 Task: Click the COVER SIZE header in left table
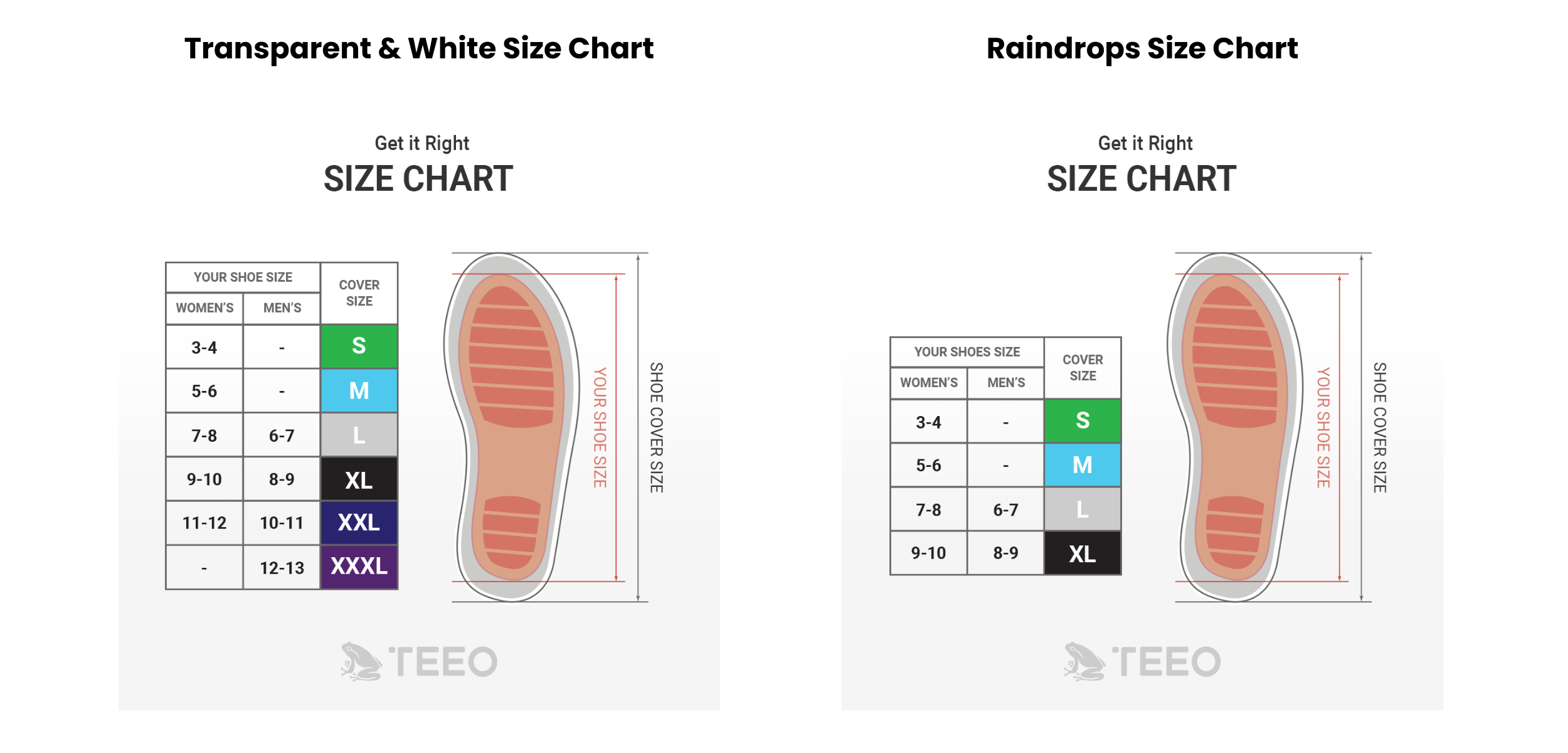tap(359, 293)
